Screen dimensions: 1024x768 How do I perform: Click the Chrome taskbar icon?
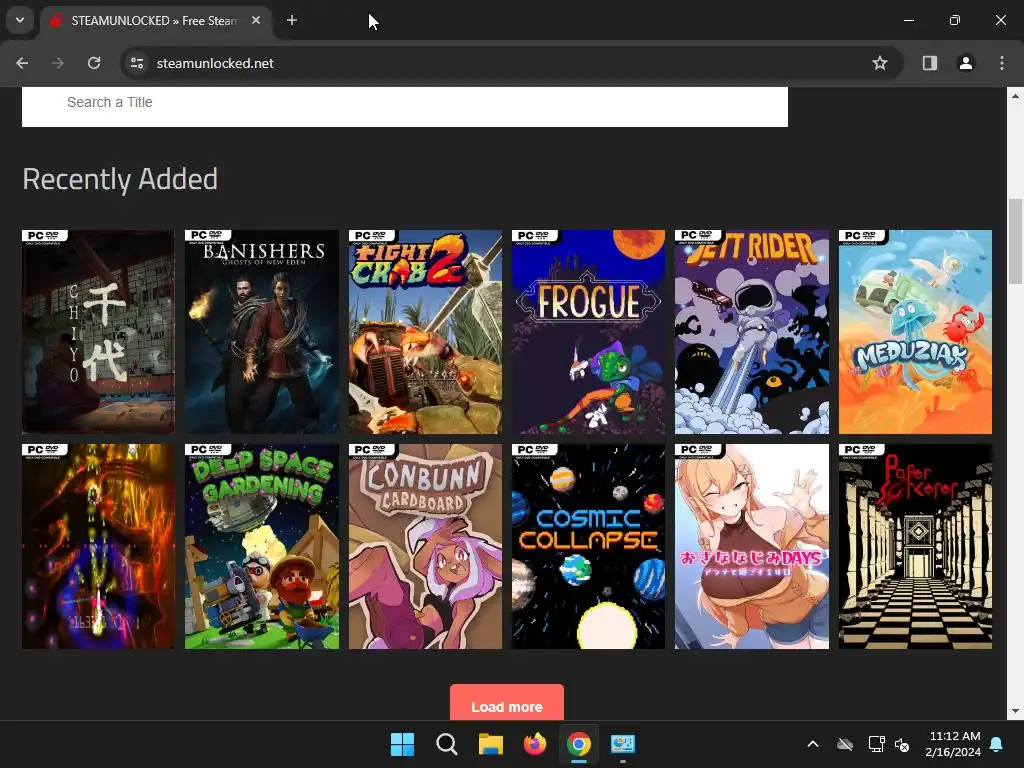click(579, 744)
